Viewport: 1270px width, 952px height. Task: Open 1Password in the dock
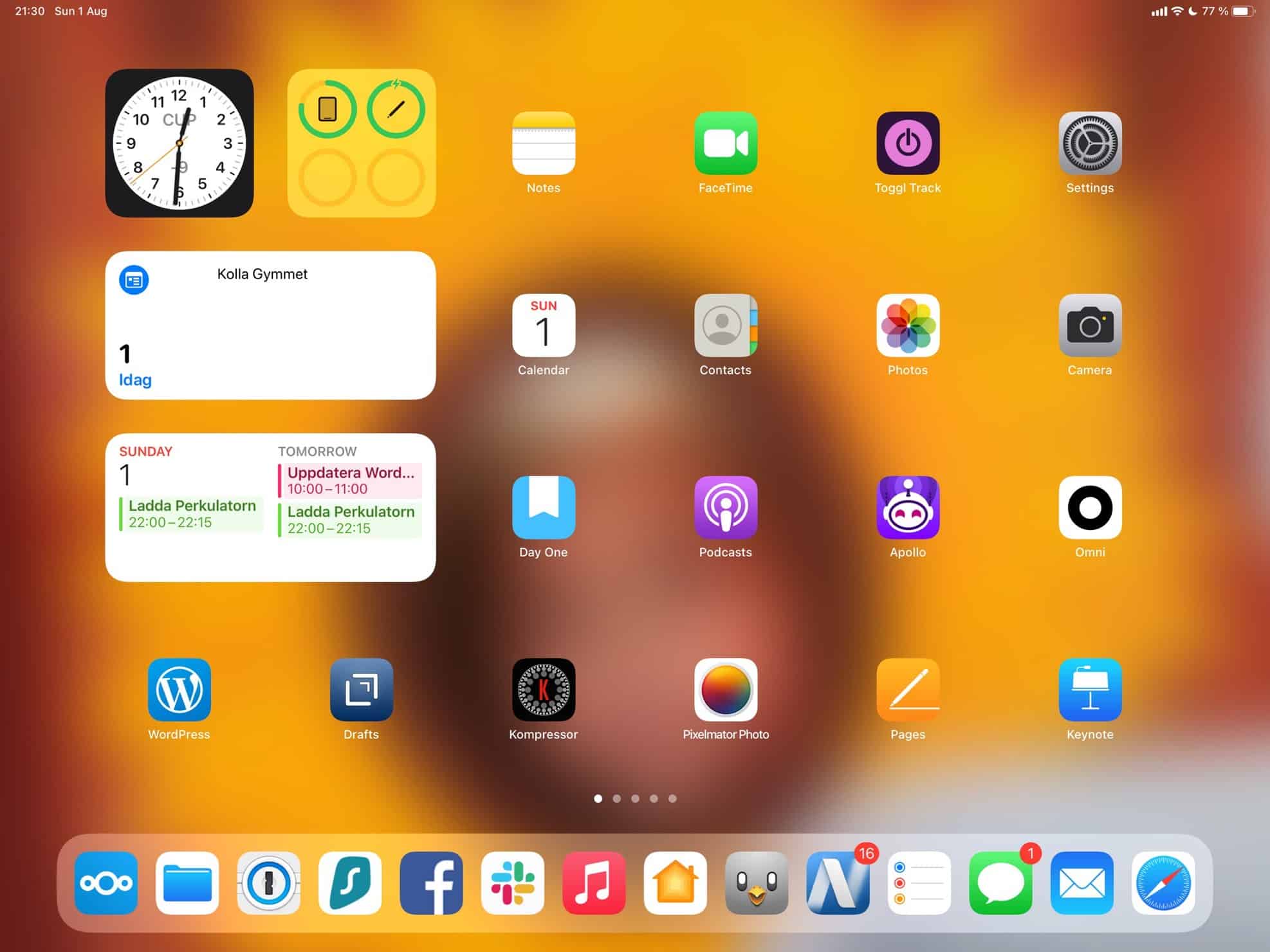pos(269,883)
